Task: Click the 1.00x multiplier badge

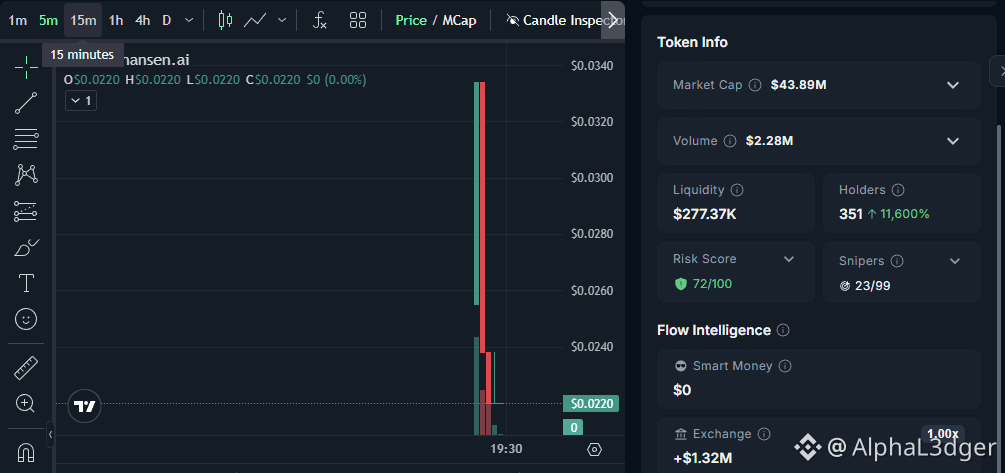Action: (x=942, y=434)
